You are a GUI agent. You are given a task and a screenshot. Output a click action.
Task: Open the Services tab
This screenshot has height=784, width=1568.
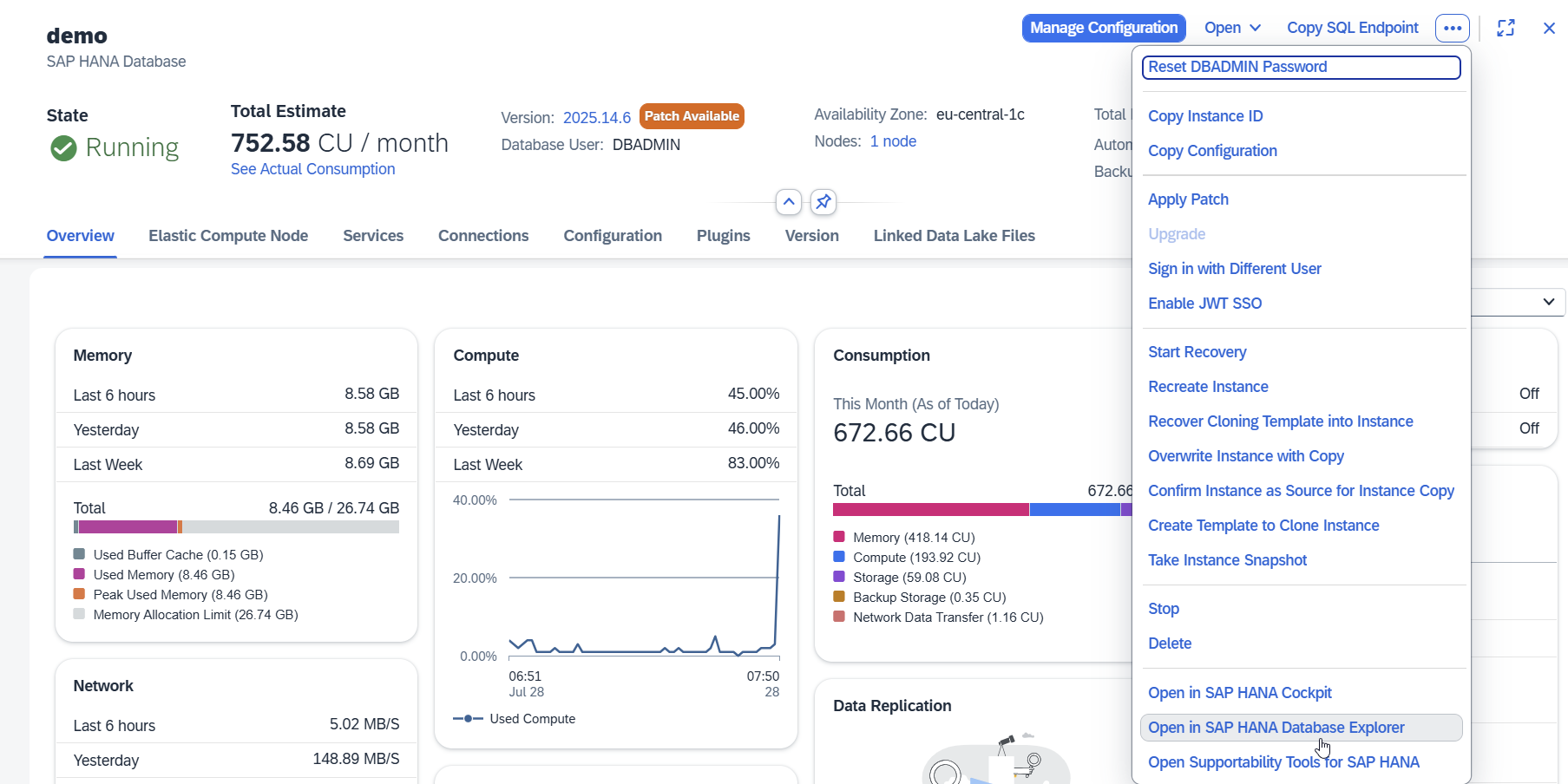click(373, 236)
